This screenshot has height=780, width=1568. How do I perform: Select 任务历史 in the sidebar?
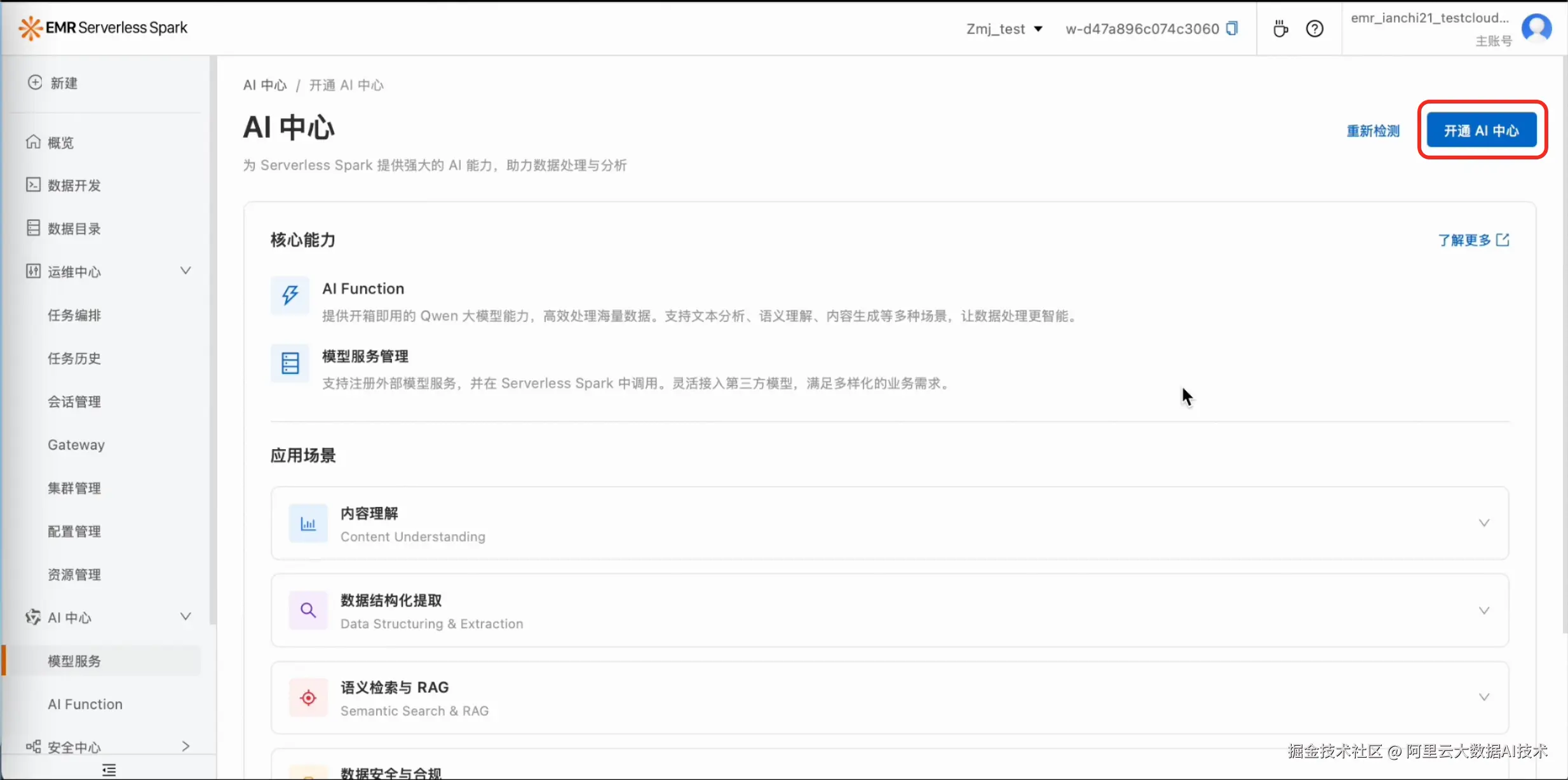(x=74, y=358)
